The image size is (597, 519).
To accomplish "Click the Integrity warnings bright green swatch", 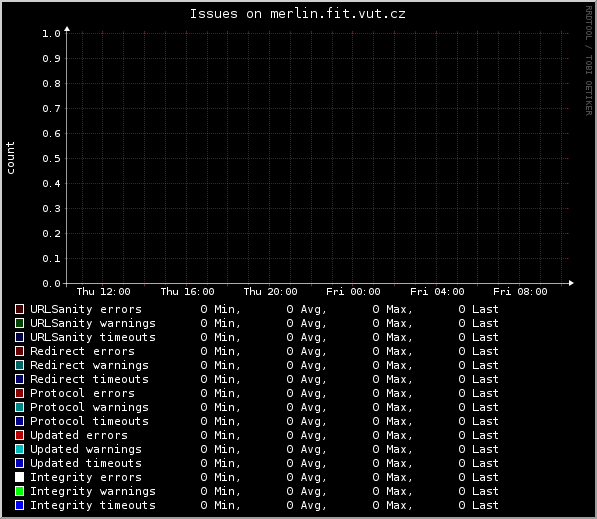I will pyautogui.click(x=19, y=491).
